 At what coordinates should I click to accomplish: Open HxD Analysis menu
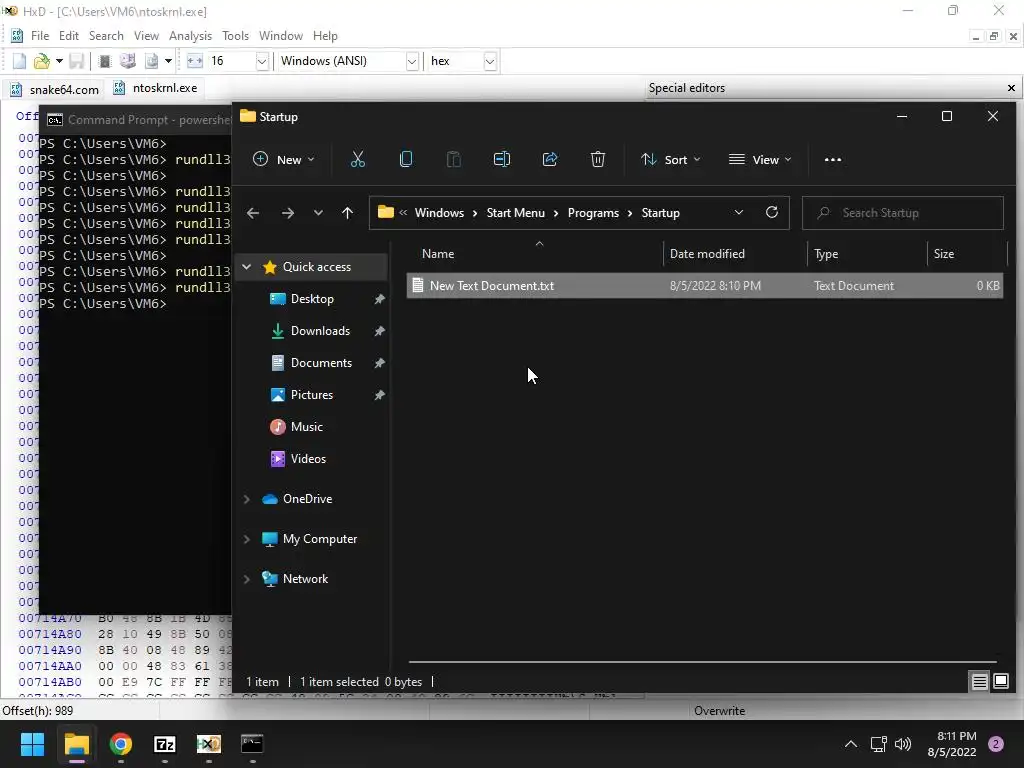click(x=190, y=36)
